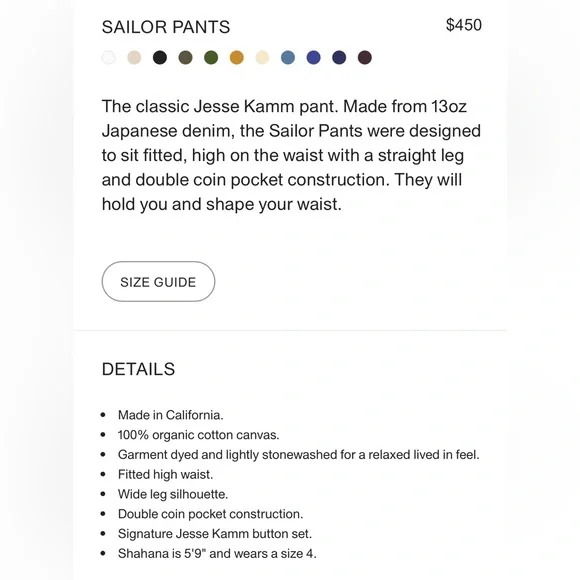Click the Jesse Kamm product description paragraph
The height and width of the screenshot is (580, 580).
coord(291,155)
